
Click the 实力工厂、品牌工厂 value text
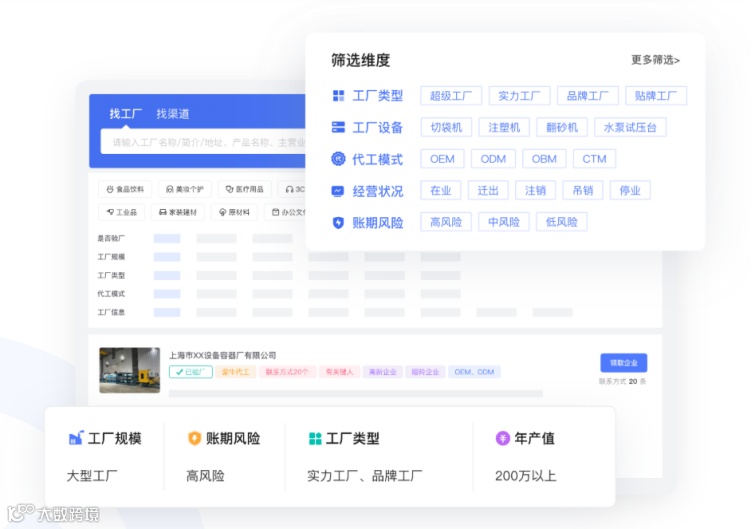364,476
